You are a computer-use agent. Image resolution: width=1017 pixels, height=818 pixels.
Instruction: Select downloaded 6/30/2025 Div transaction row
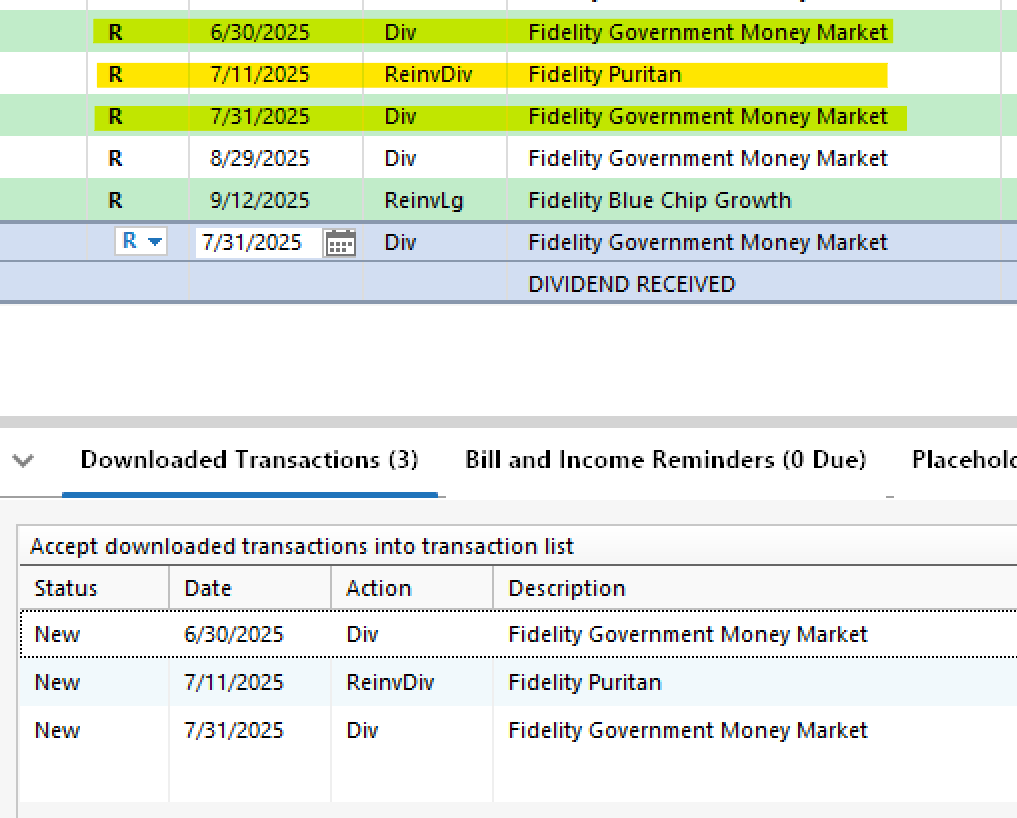518,634
